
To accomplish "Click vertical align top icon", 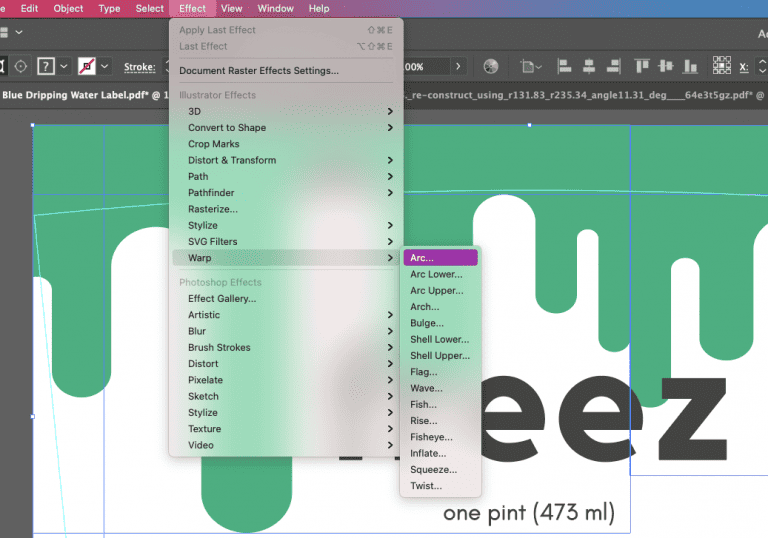I will click(642, 67).
